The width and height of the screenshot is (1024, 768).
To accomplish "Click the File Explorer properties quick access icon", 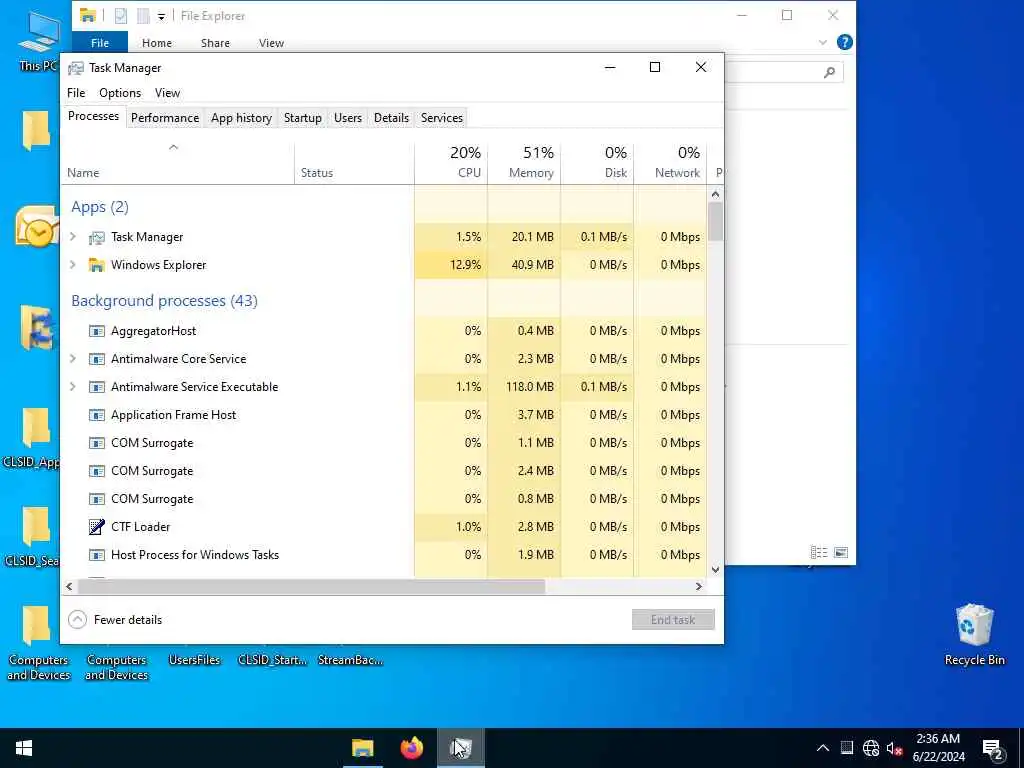I will coord(121,16).
